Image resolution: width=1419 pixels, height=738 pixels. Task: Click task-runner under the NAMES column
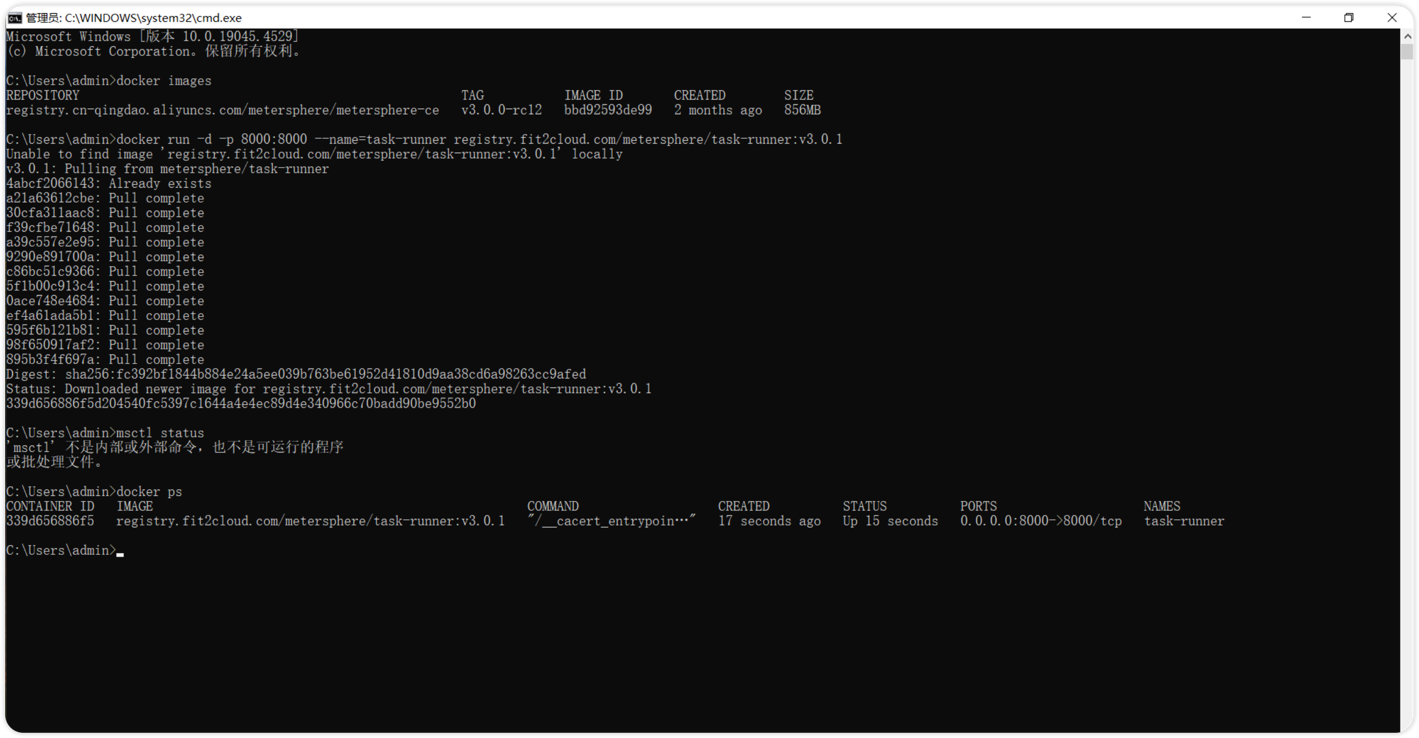coord(1184,521)
